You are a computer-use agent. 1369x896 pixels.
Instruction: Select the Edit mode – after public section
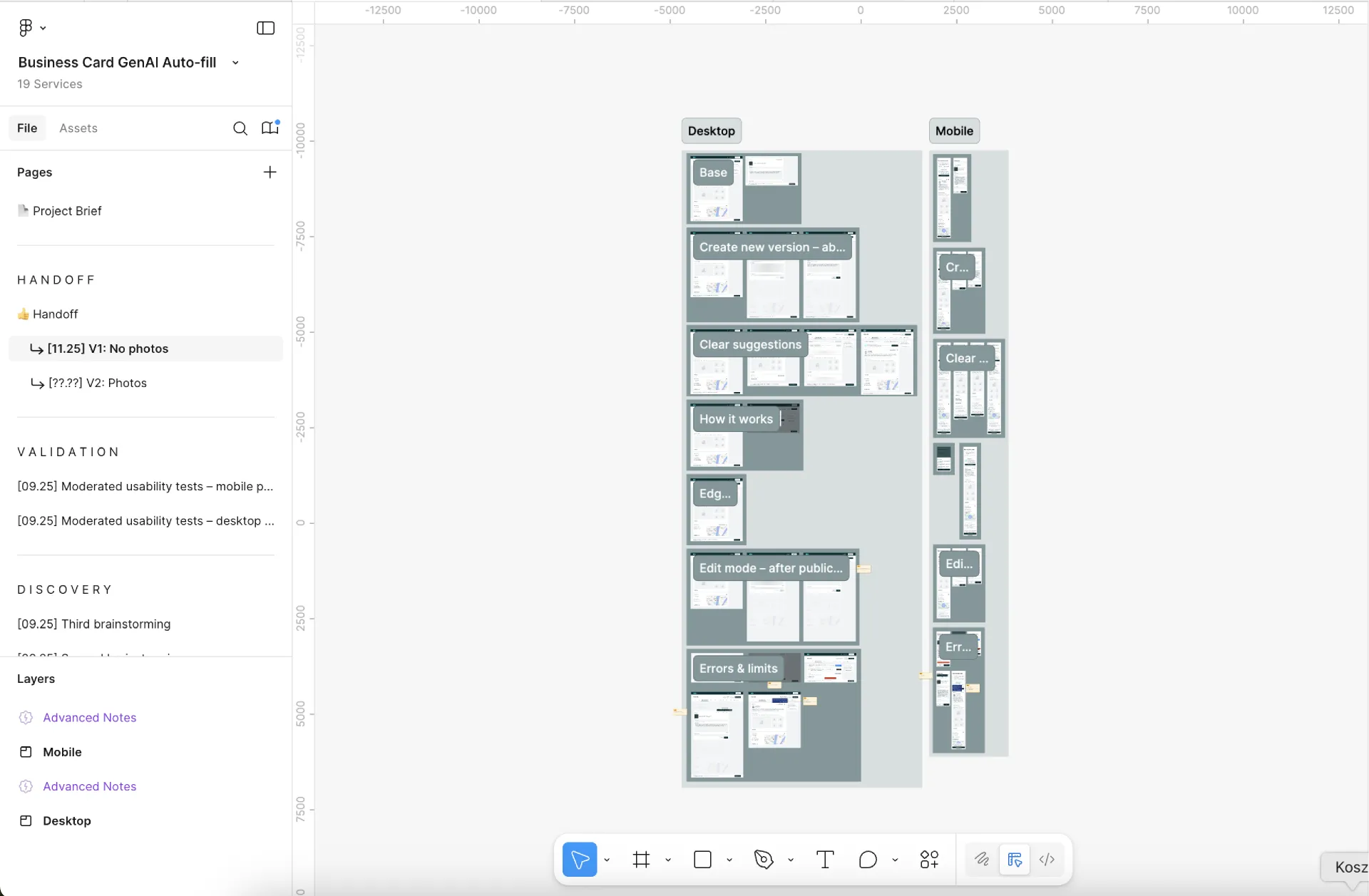771,568
